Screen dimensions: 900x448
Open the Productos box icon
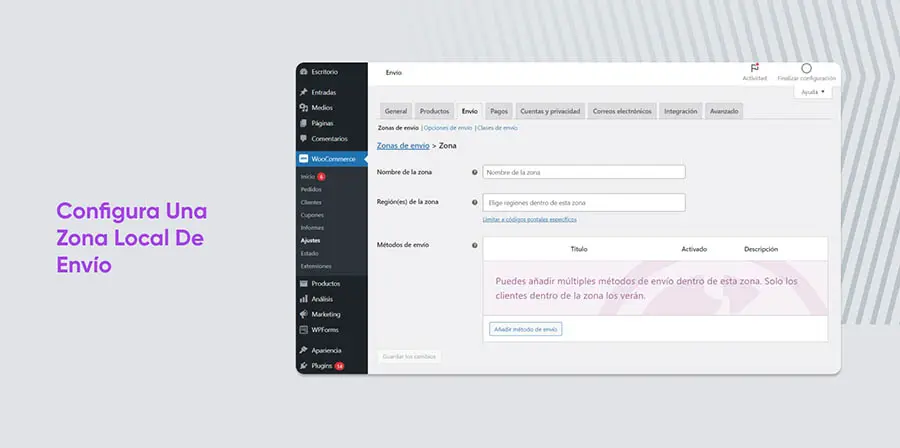304,283
